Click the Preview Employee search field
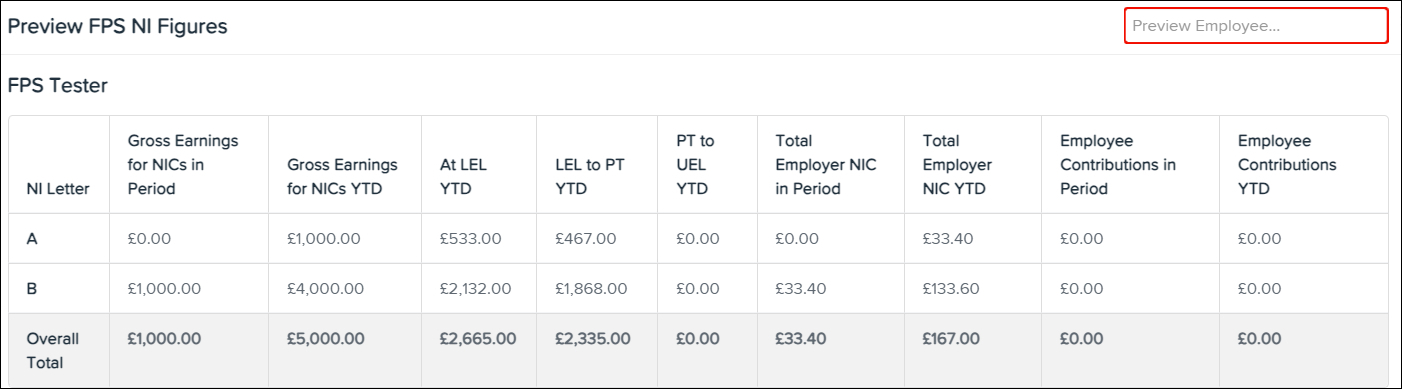The width and height of the screenshot is (1402, 389). [x=1256, y=26]
